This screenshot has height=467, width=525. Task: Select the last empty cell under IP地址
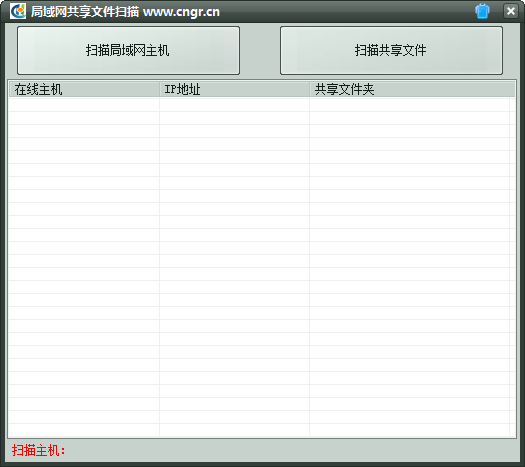(234, 430)
